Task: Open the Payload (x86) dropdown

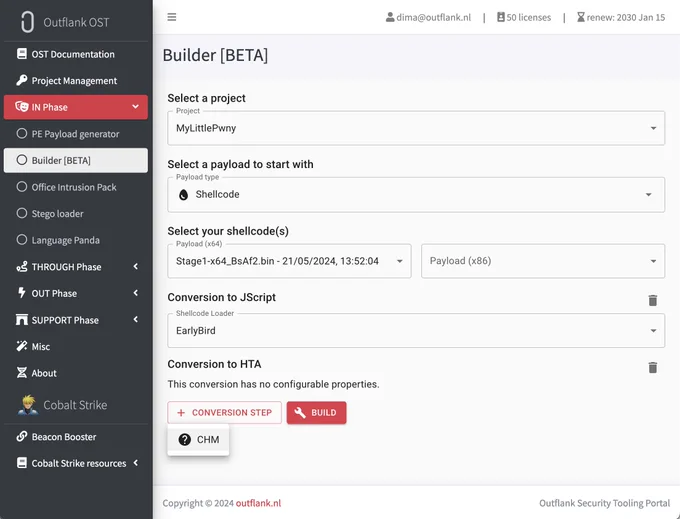Action: [x=543, y=261]
